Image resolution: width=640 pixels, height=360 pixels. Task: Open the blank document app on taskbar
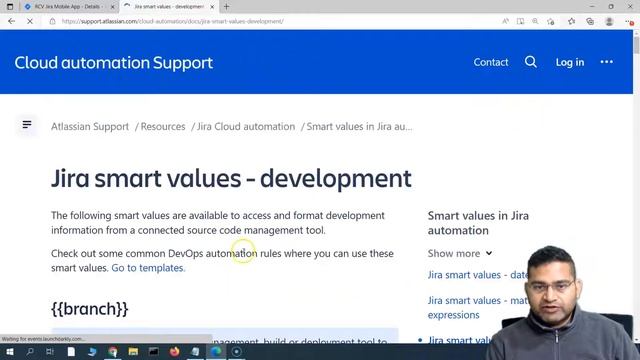click(71, 351)
